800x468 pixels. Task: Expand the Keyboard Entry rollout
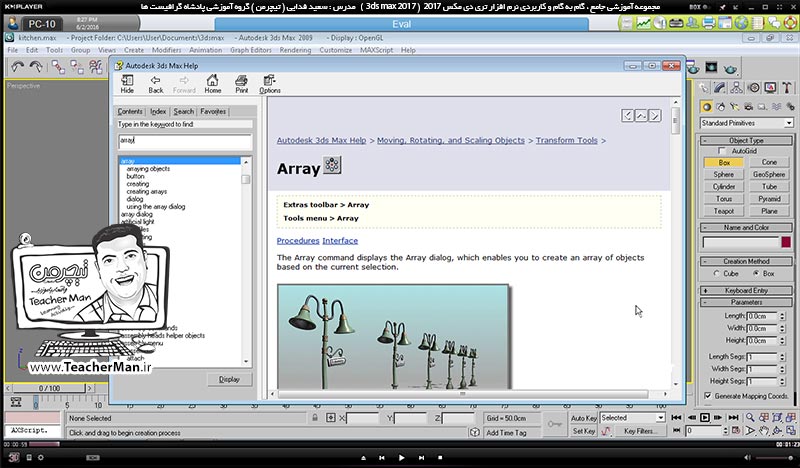[746, 290]
